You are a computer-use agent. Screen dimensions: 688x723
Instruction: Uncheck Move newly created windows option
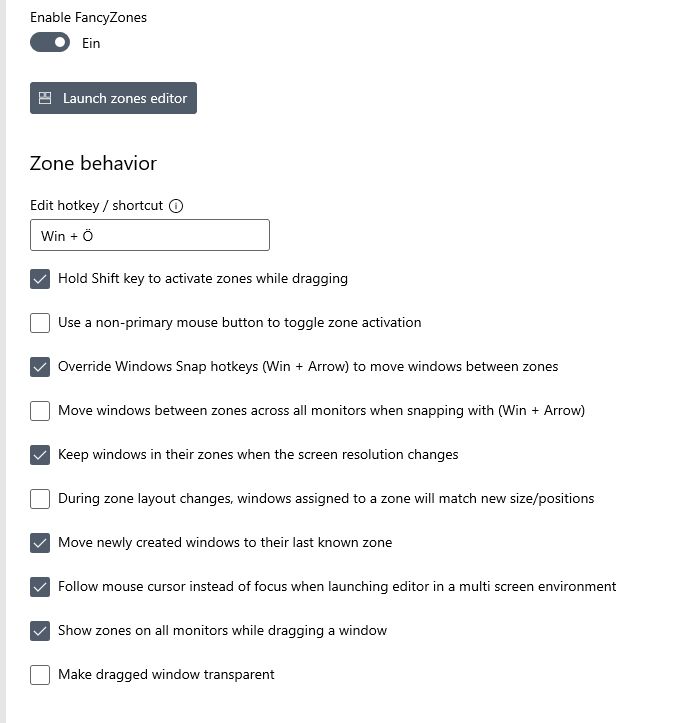tap(40, 543)
